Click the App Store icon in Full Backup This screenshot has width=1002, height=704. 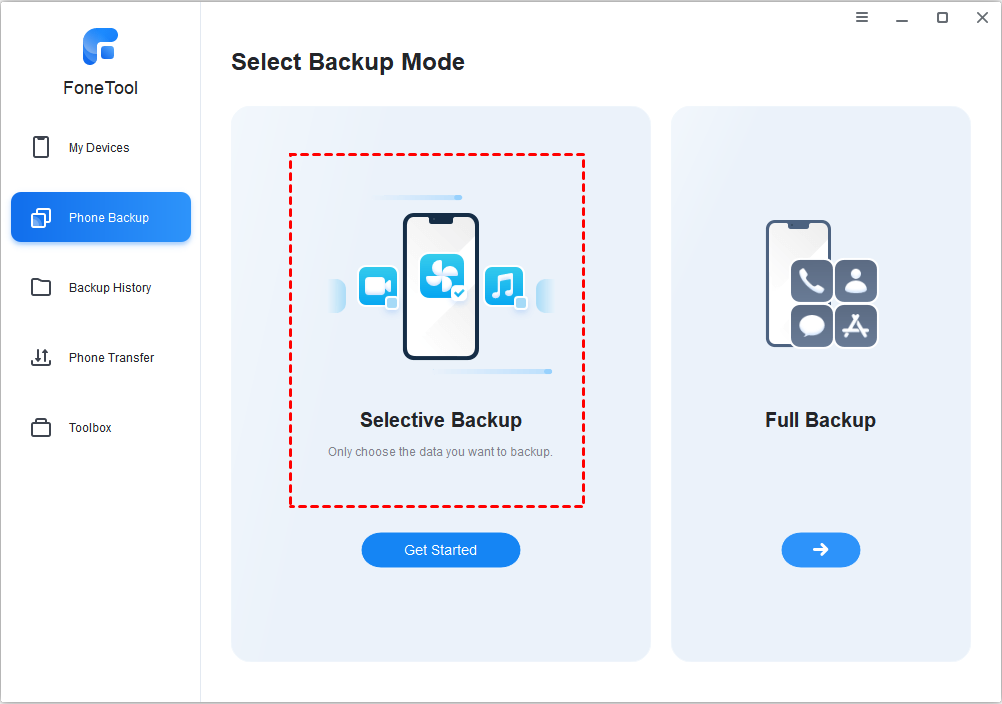click(x=856, y=326)
